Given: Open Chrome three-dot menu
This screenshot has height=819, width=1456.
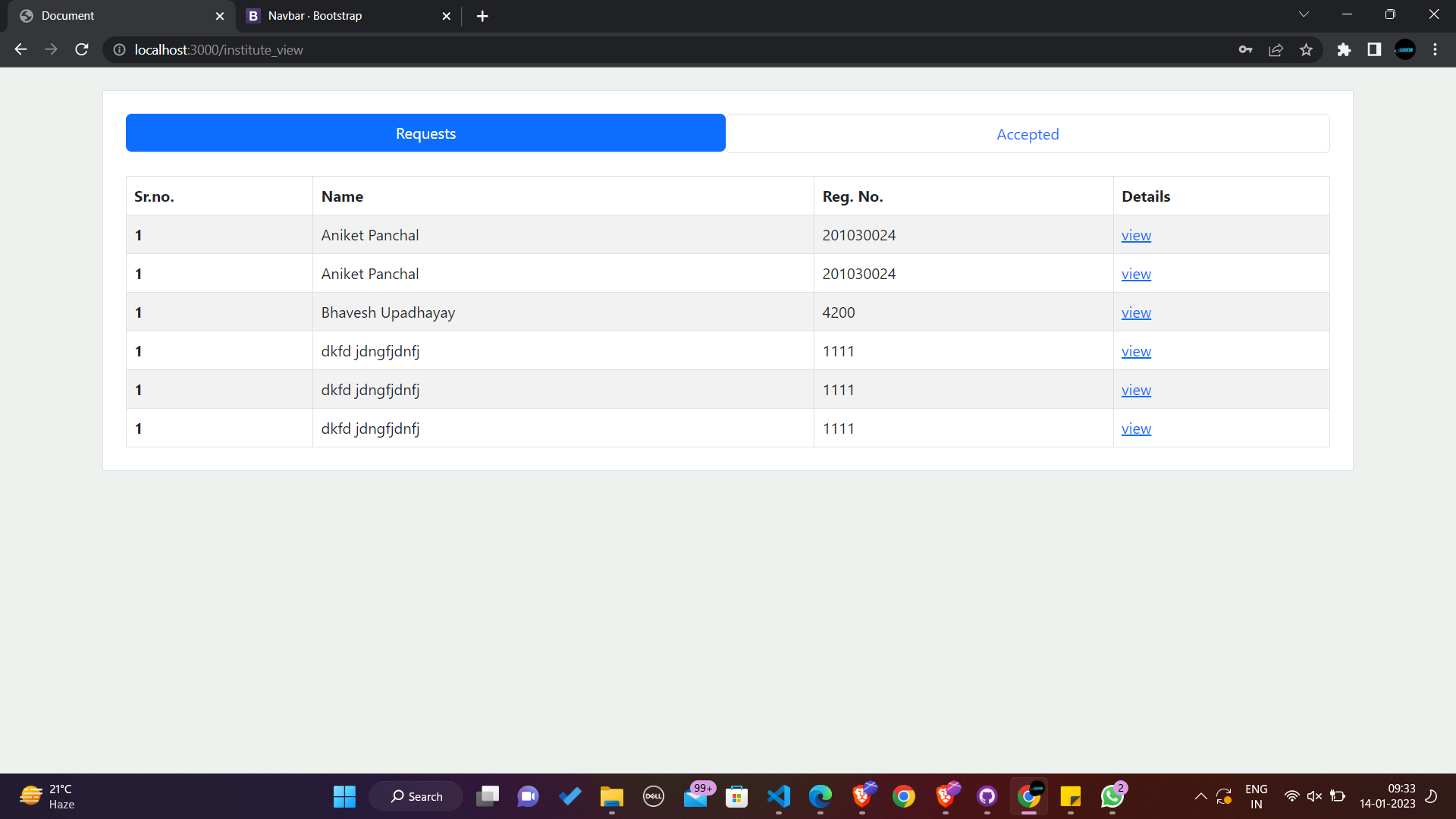Looking at the screenshot, I should point(1435,49).
